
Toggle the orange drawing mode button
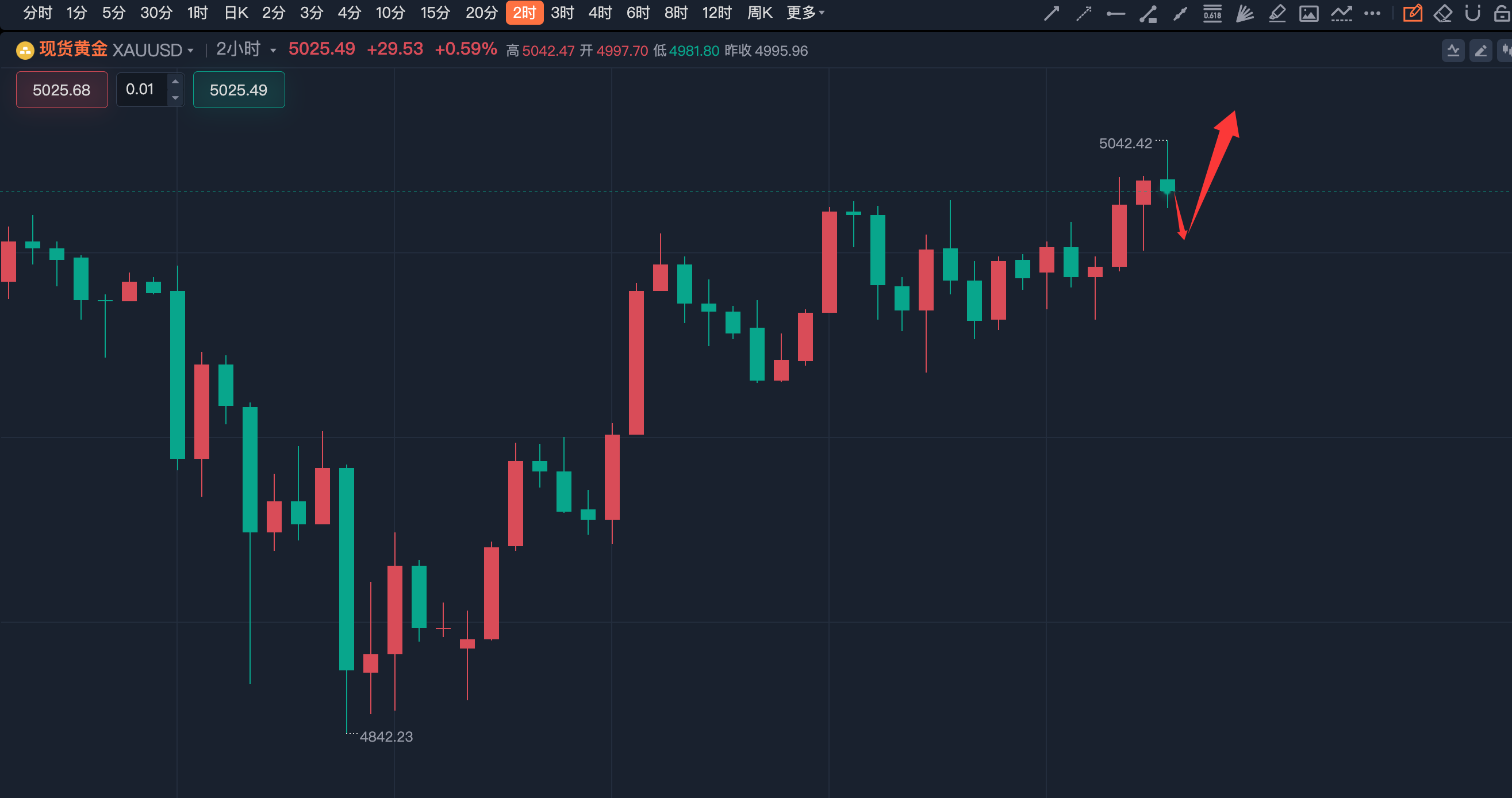tap(1412, 13)
